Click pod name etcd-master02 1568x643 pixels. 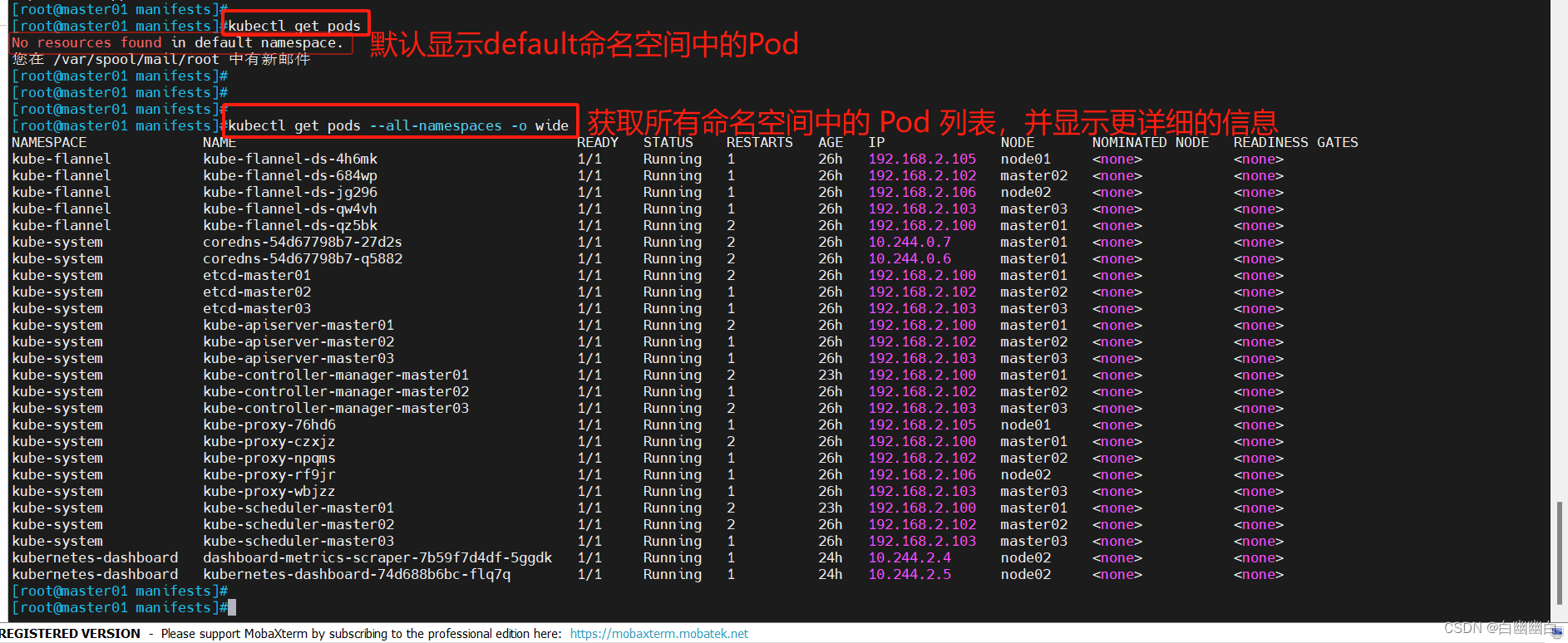(257, 292)
